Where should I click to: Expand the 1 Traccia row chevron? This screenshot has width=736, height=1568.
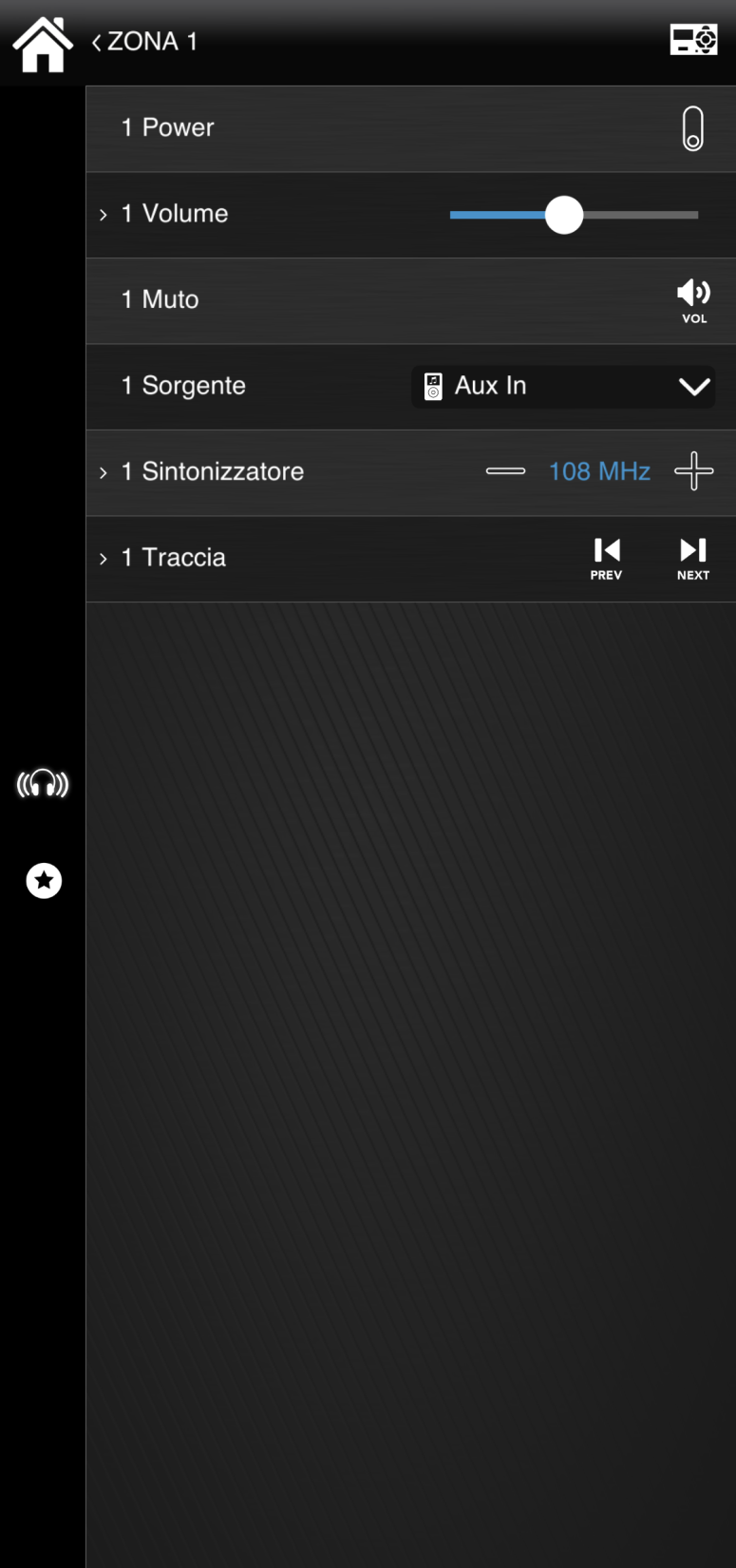pos(104,559)
